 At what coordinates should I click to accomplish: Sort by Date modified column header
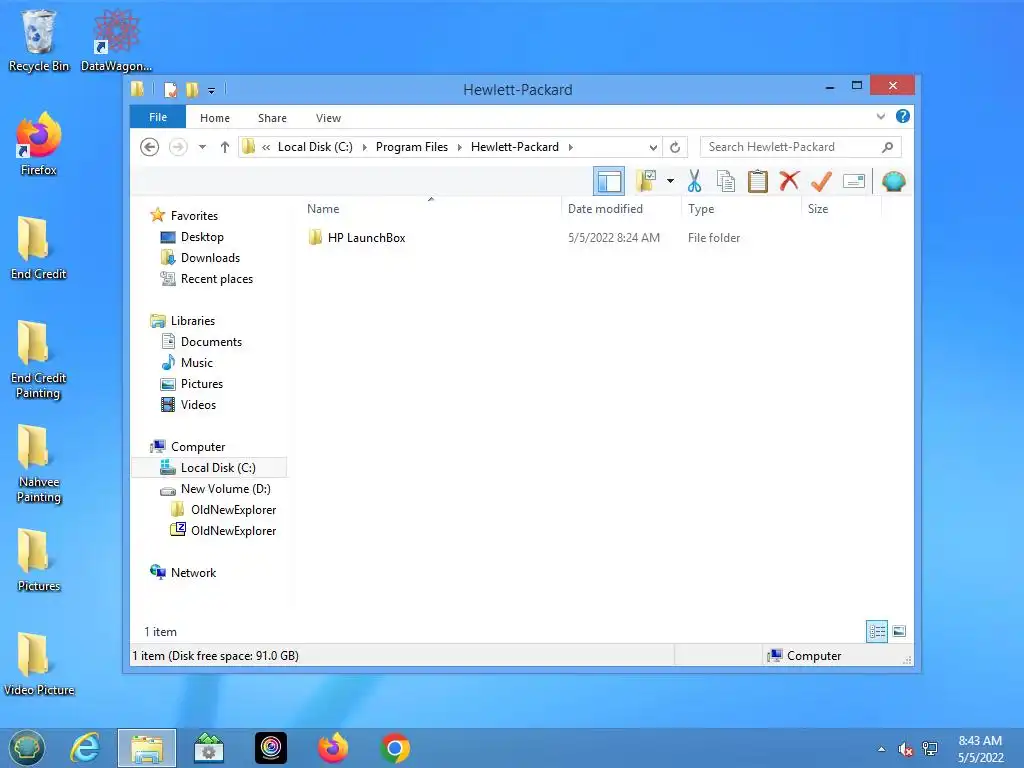point(605,209)
